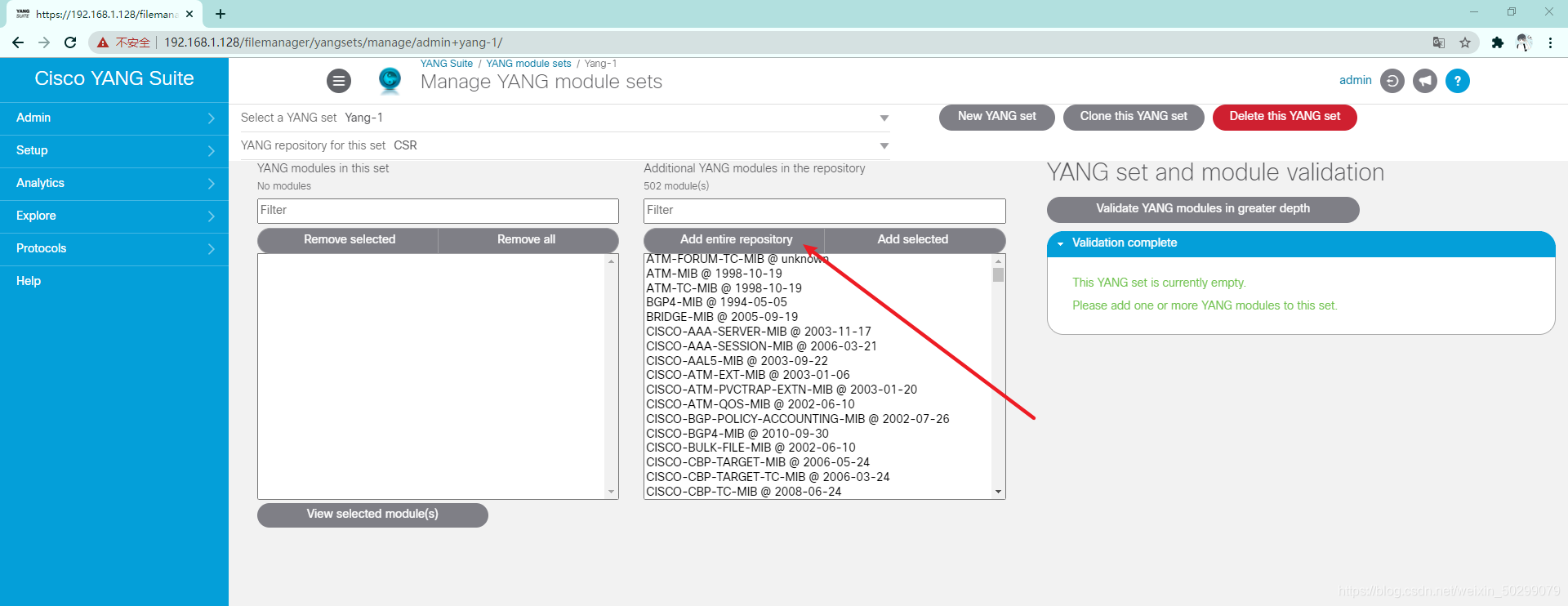Bookmark this page with star icon

[1465, 42]
